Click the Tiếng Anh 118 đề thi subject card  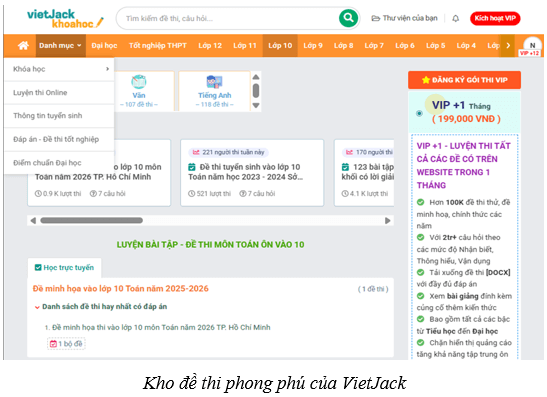click(215, 91)
